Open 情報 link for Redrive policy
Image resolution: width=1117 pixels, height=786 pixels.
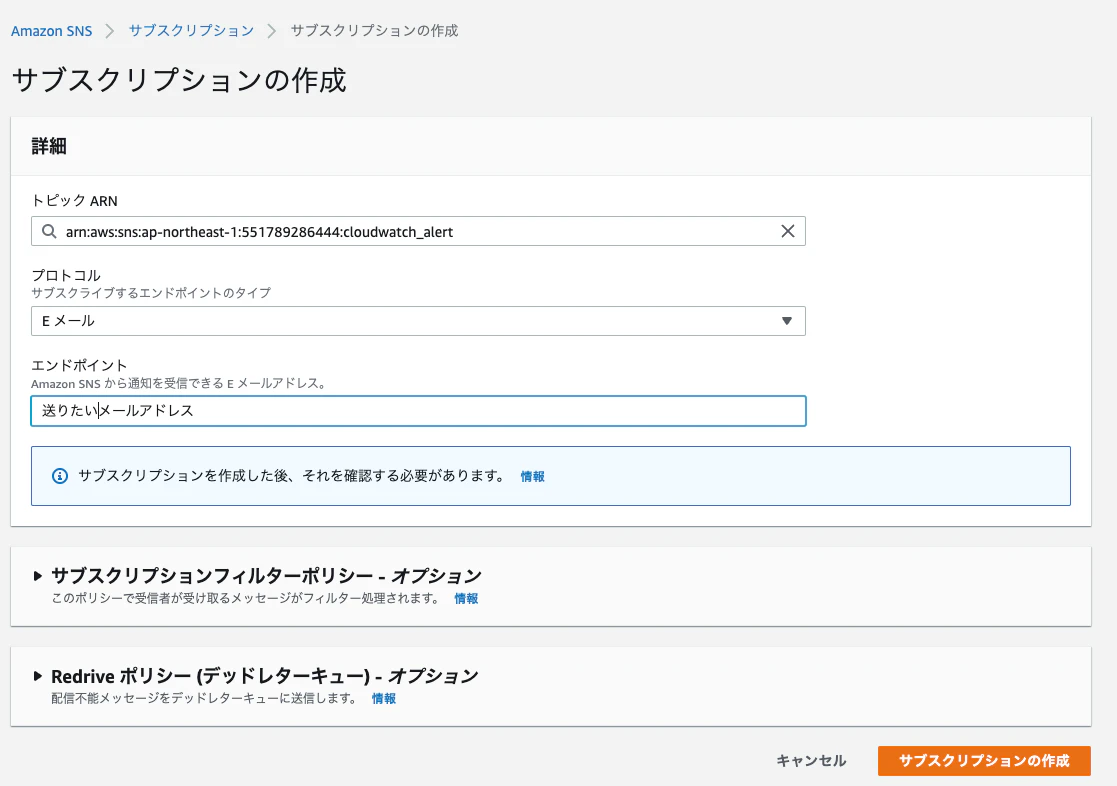point(383,698)
